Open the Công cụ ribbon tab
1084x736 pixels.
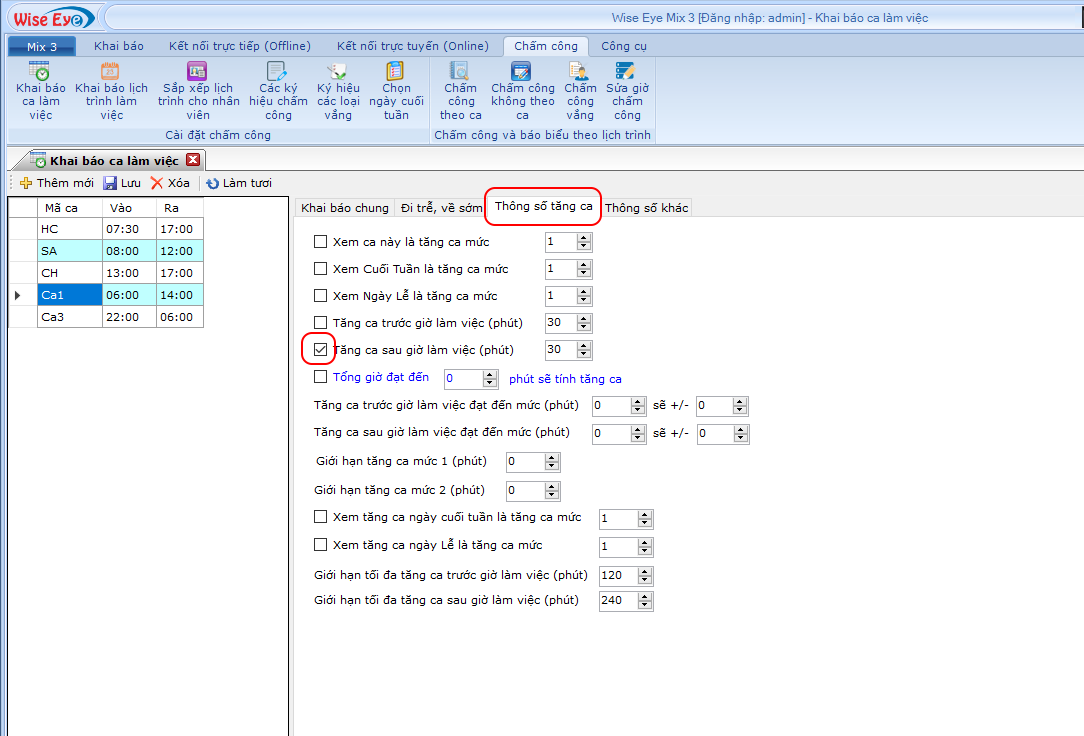pyautogui.click(x=624, y=46)
